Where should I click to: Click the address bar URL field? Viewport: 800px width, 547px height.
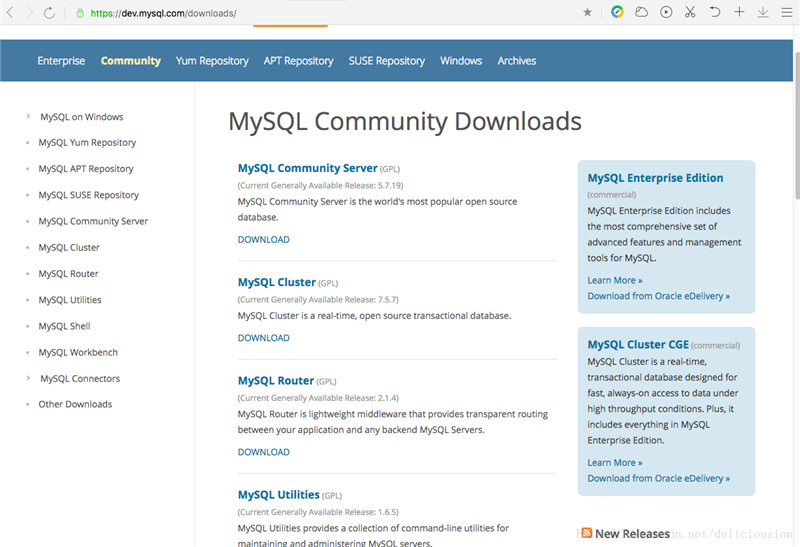[300, 13]
